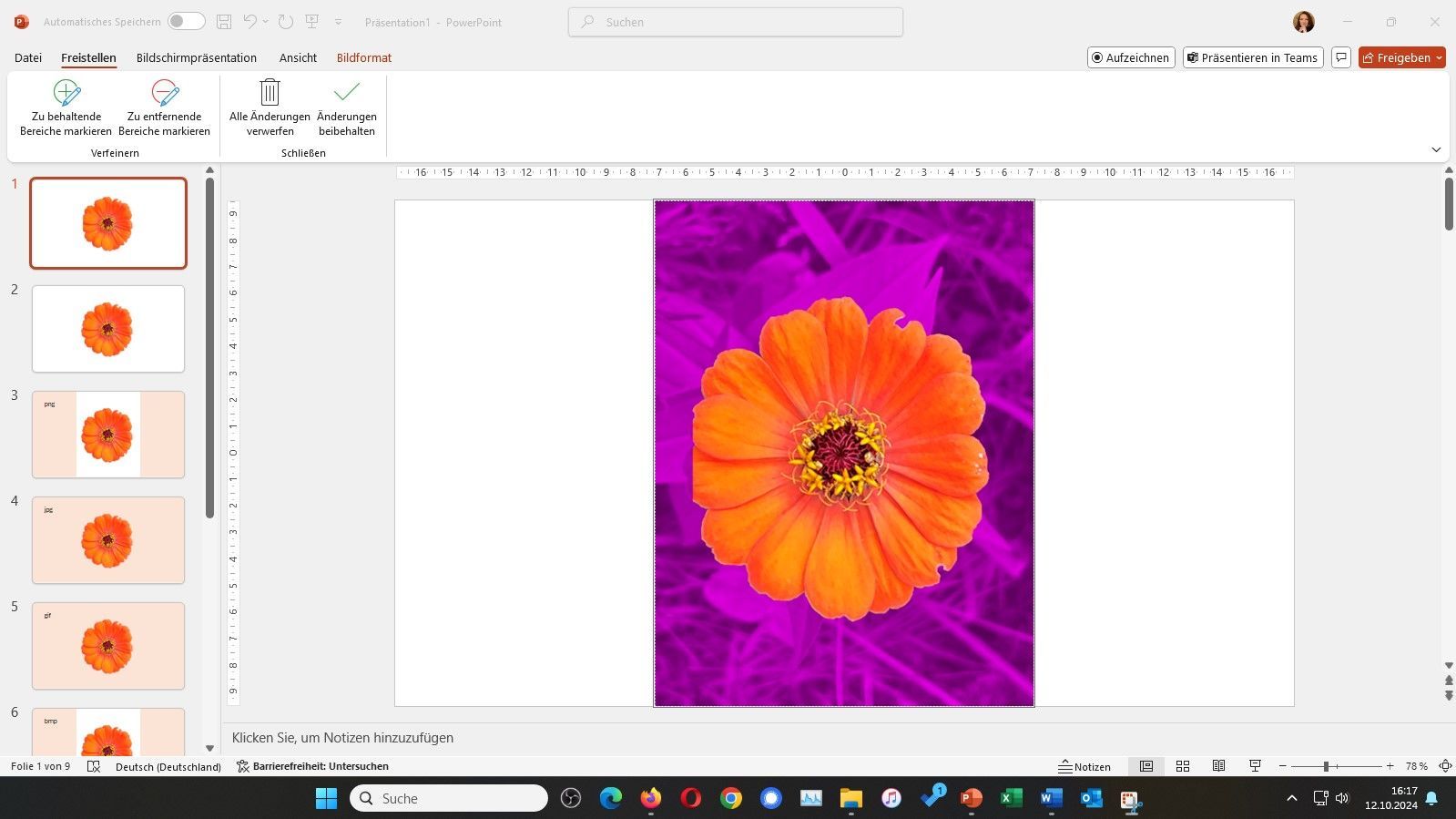Open Customize Quick Access Toolbar dropdown
Viewport: 1456px width, 819px height.
click(x=338, y=22)
